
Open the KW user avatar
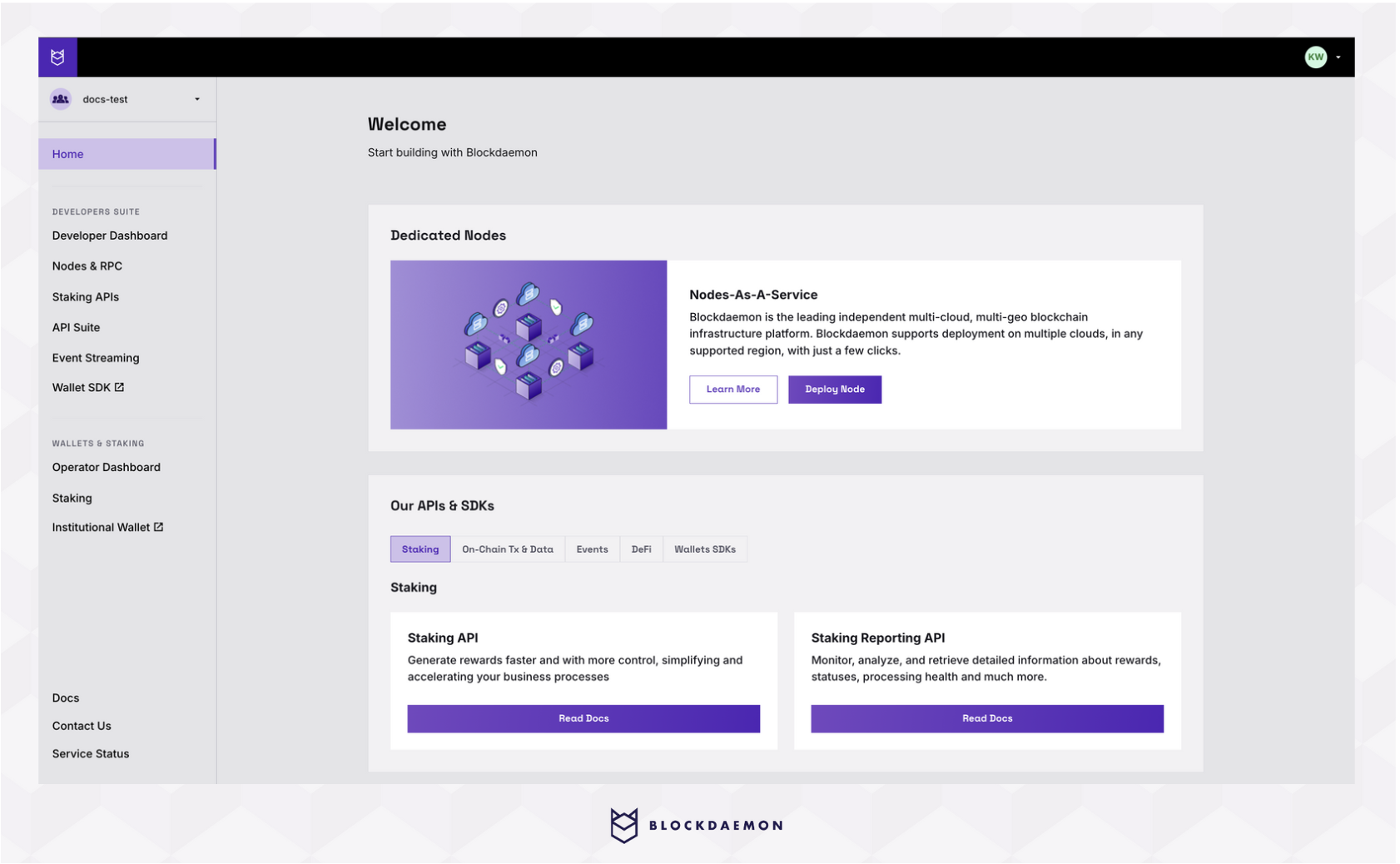[x=1315, y=57]
